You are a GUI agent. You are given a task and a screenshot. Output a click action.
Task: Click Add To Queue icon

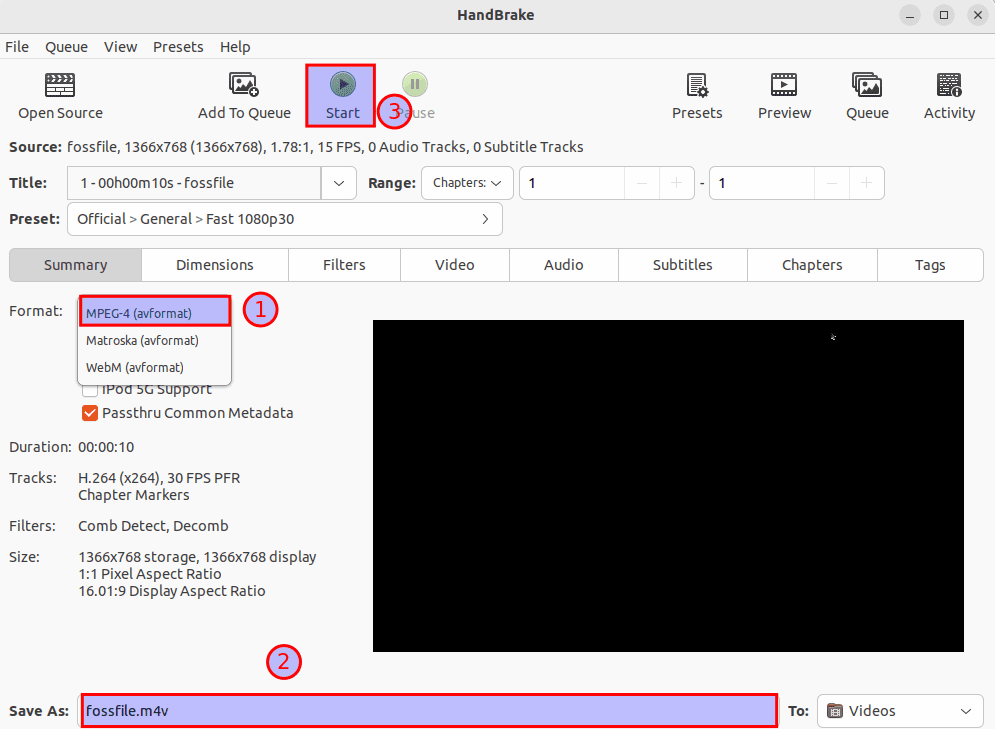click(x=244, y=84)
